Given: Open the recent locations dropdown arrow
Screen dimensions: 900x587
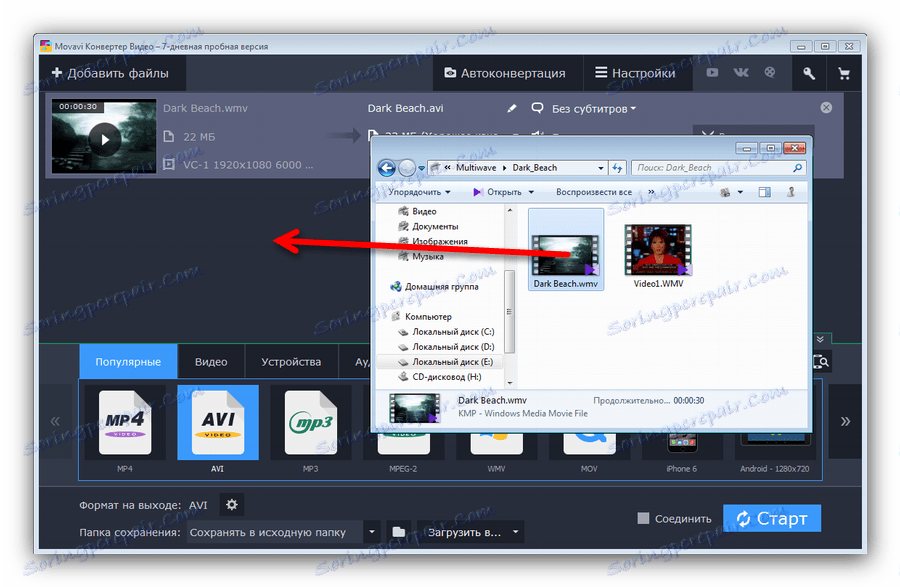Looking at the screenshot, I should [422, 168].
